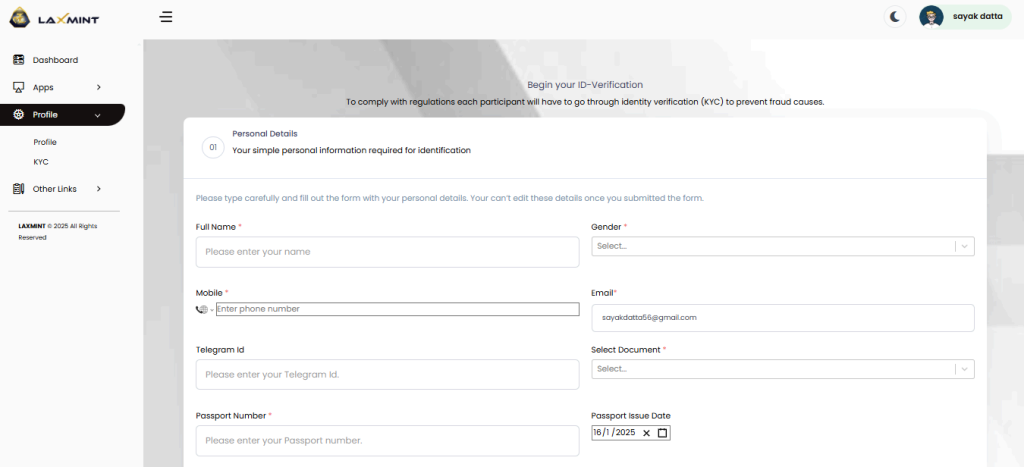Toggle the hamburger sidebar menu icon

166,17
